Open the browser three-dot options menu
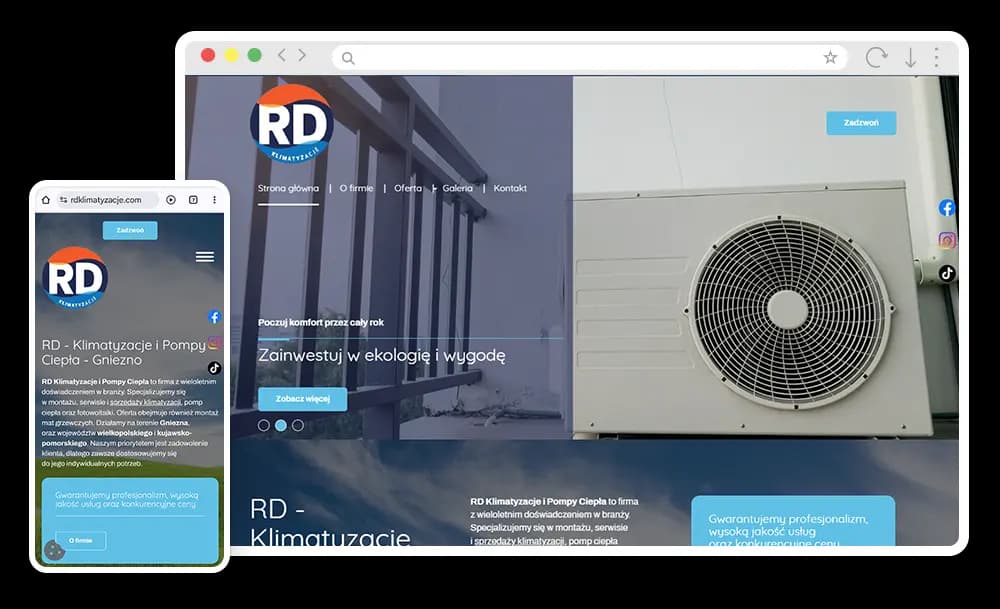1000x609 pixels. coord(935,58)
